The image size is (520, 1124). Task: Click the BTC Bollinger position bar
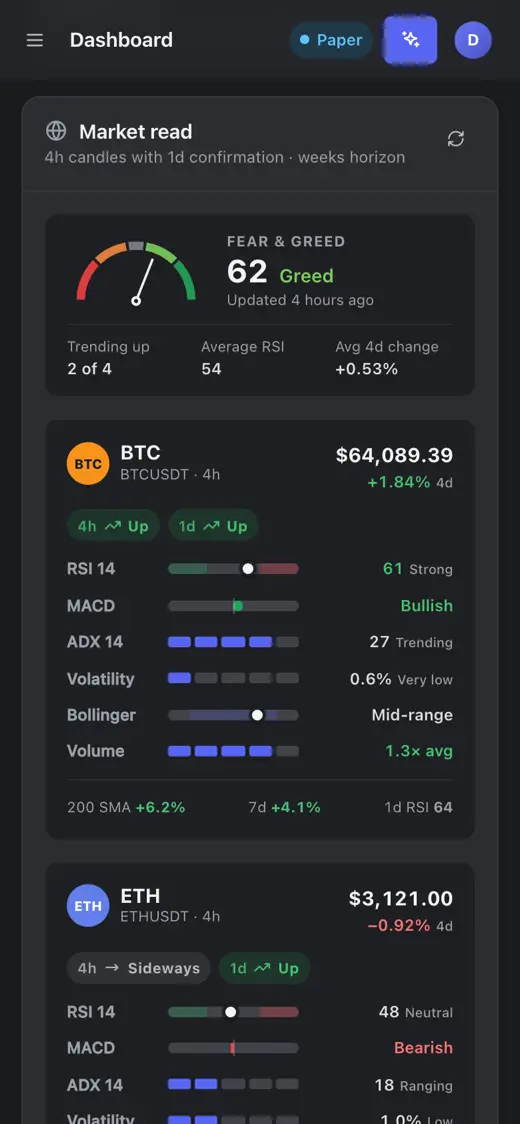[233, 715]
